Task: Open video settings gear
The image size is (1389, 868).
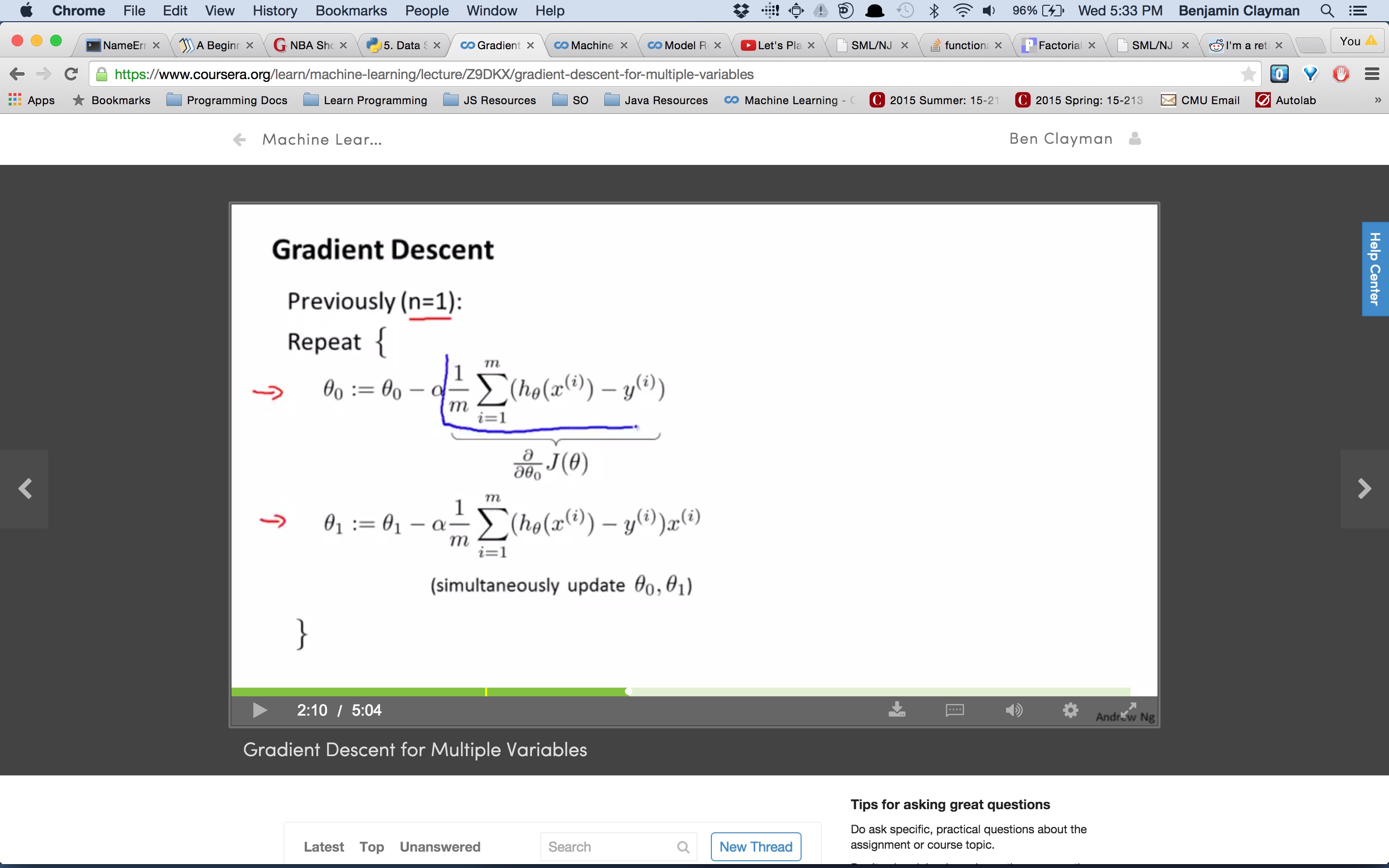Action: [x=1071, y=710]
